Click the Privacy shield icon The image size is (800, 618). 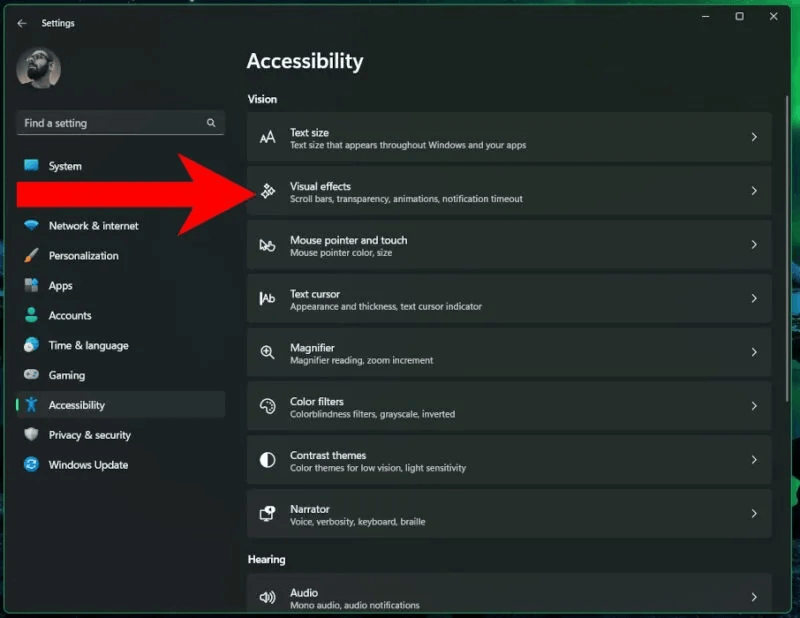pos(31,434)
